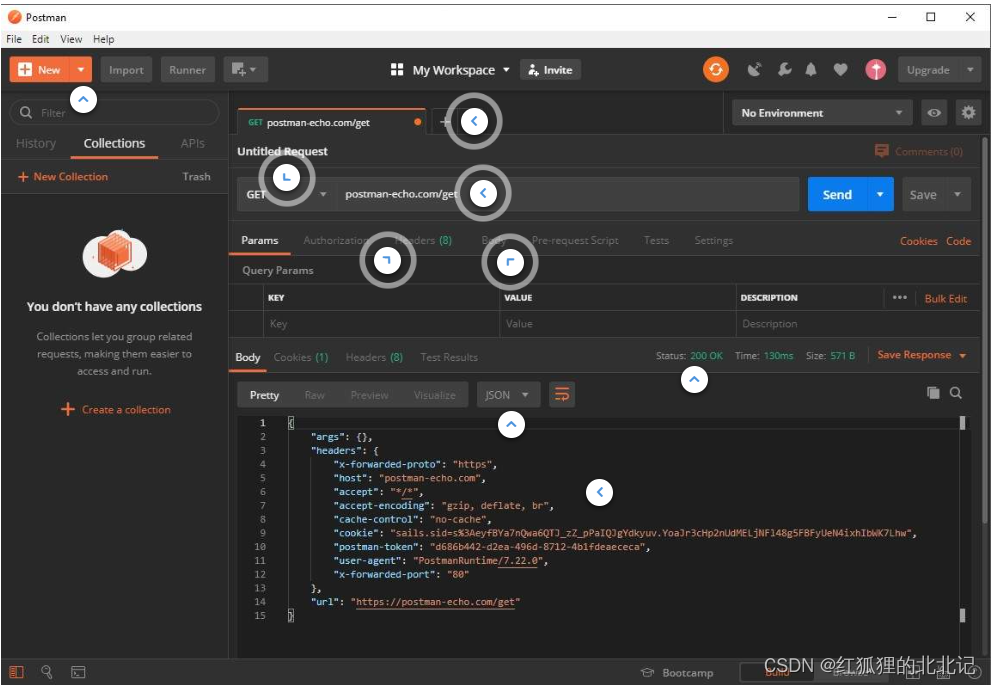Click the orange New button

39,70
